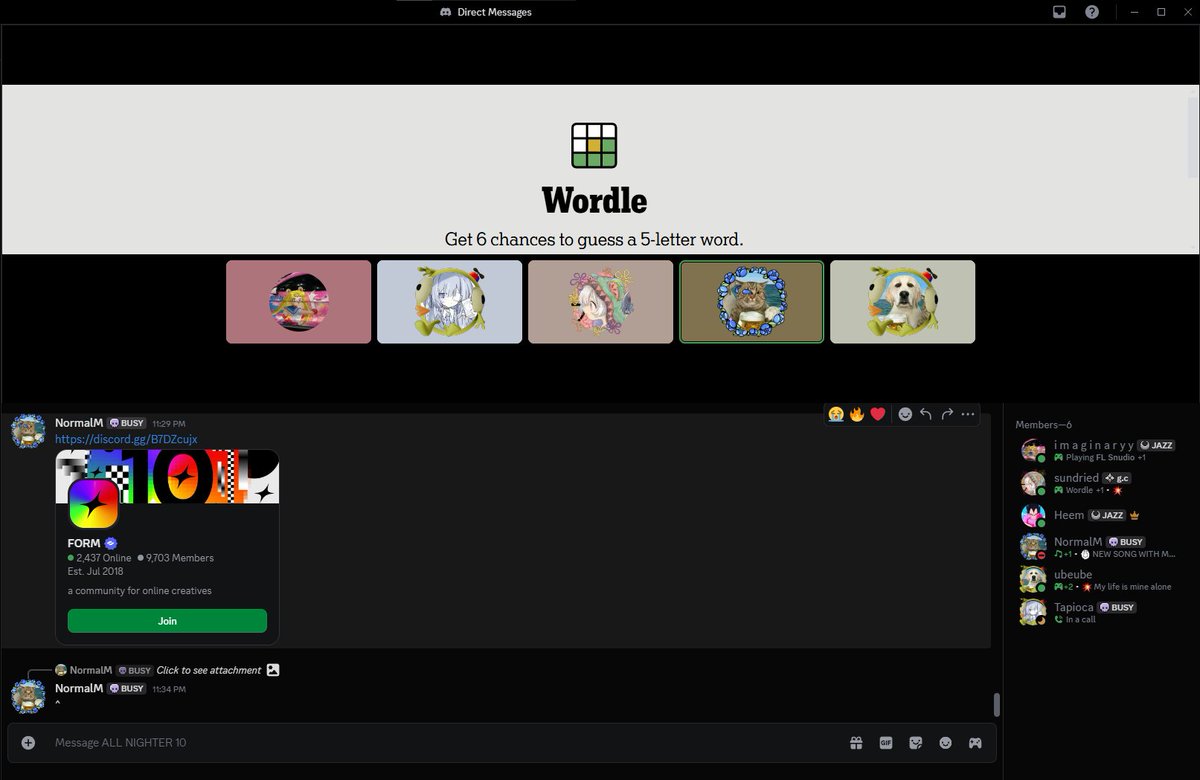Open the GIF picker
Viewport: 1200px width, 780px height.
click(x=885, y=742)
